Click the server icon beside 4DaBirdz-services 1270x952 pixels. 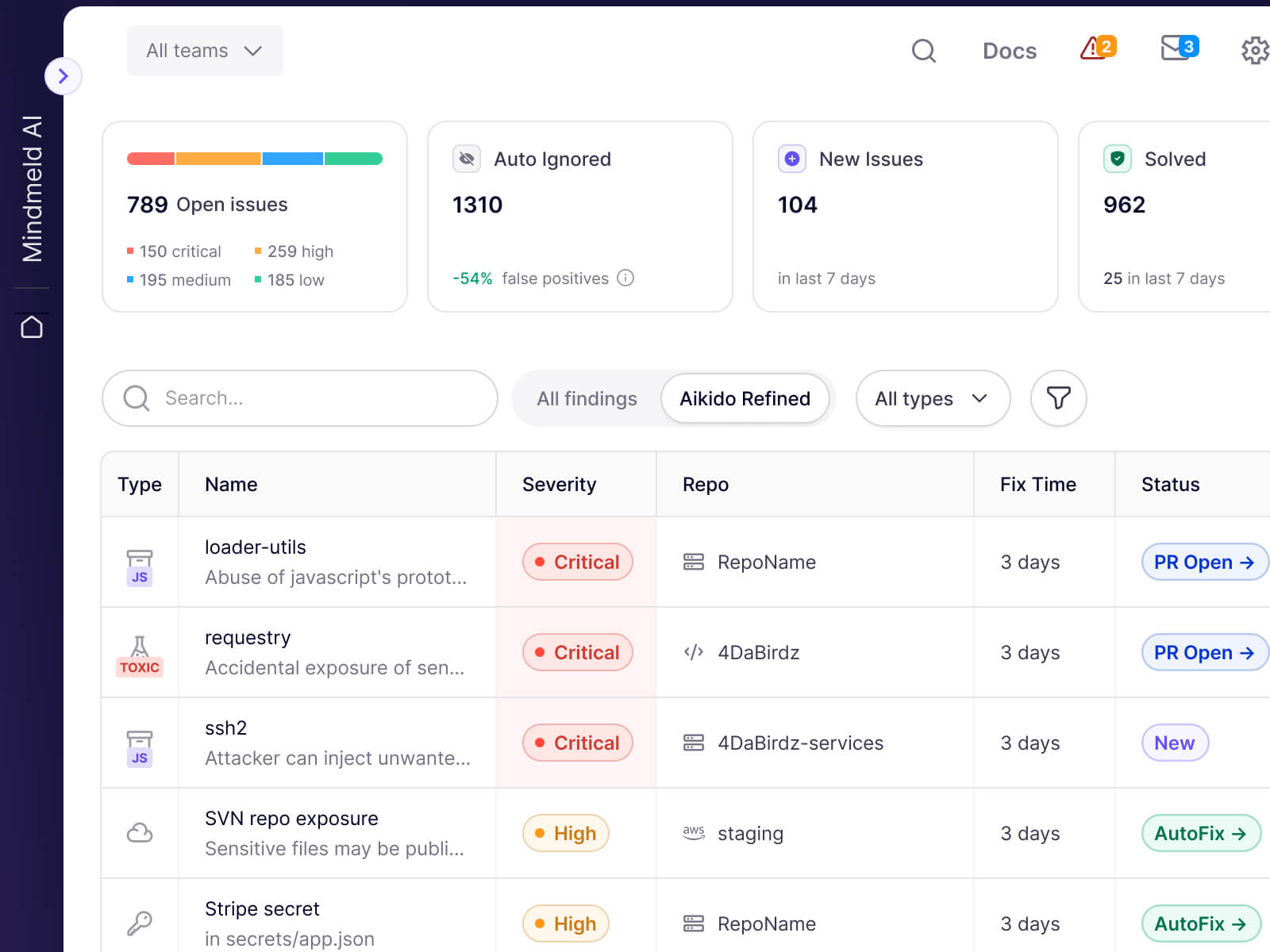point(694,743)
